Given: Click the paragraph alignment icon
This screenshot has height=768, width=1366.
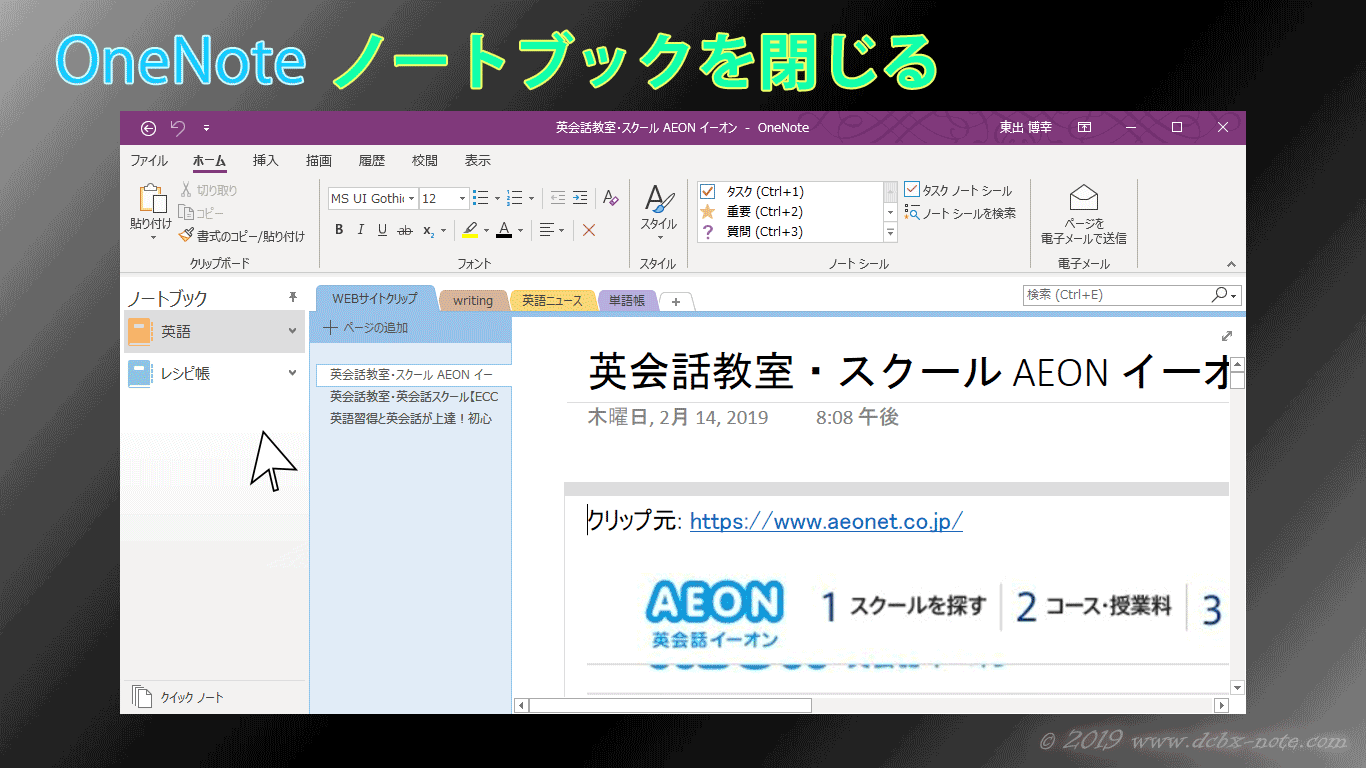Looking at the screenshot, I should pos(547,230).
